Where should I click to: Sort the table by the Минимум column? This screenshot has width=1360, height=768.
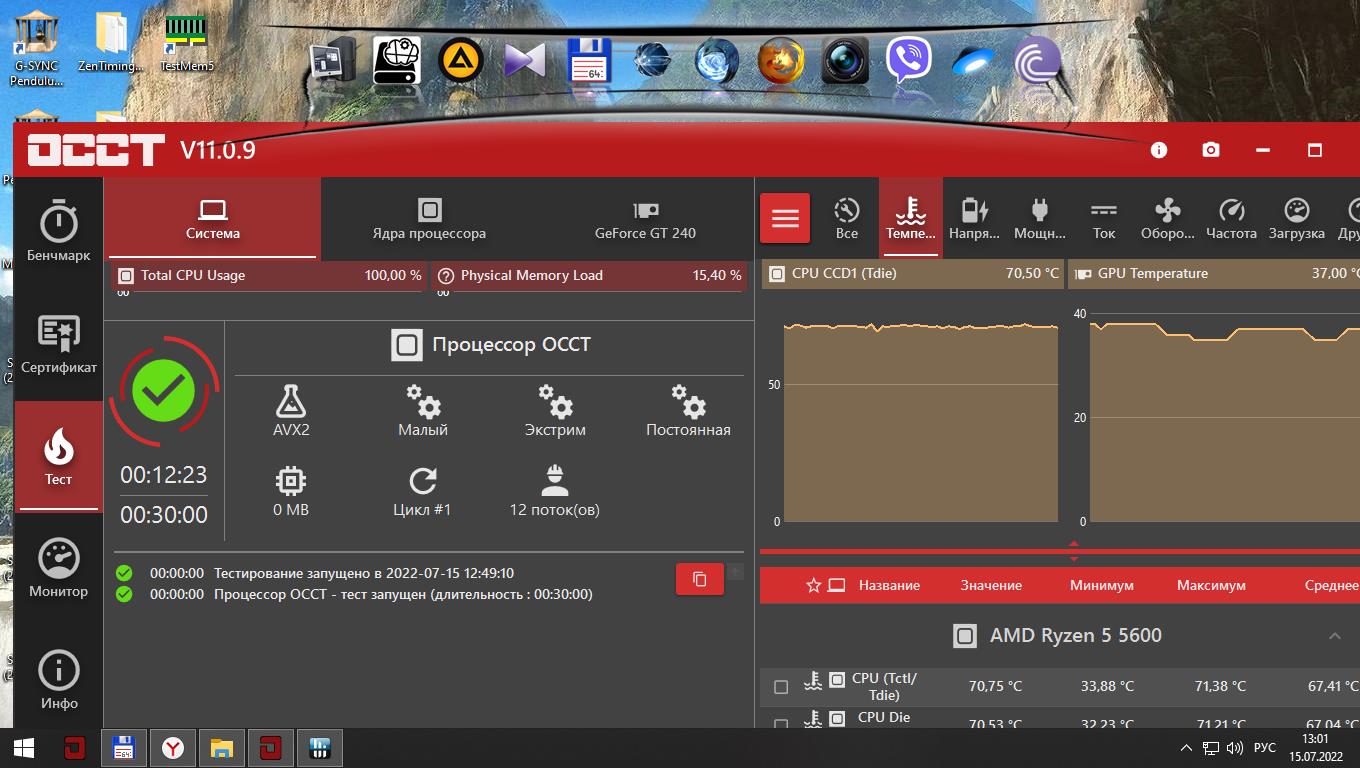(x=1102, y=585)
